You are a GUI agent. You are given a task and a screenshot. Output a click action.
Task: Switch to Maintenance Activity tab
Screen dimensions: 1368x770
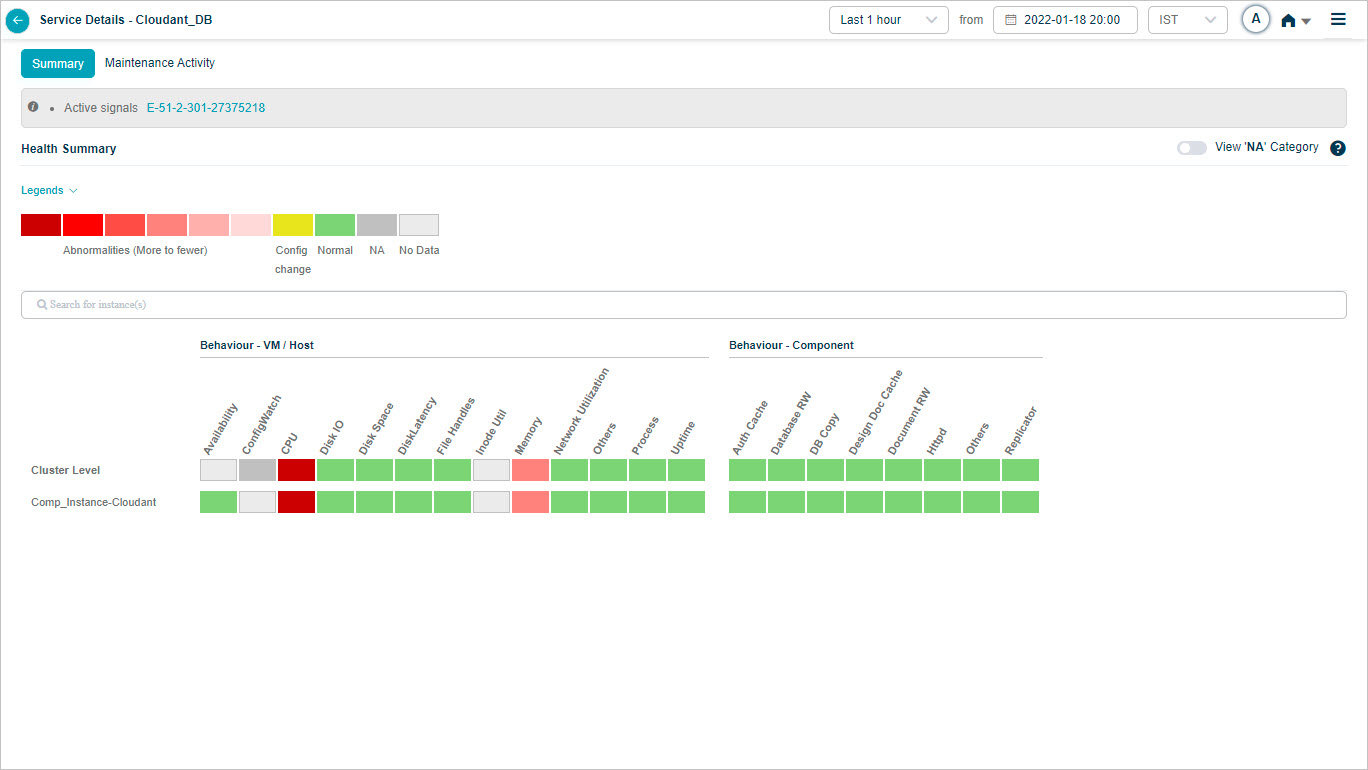click(x=160, y=63)
